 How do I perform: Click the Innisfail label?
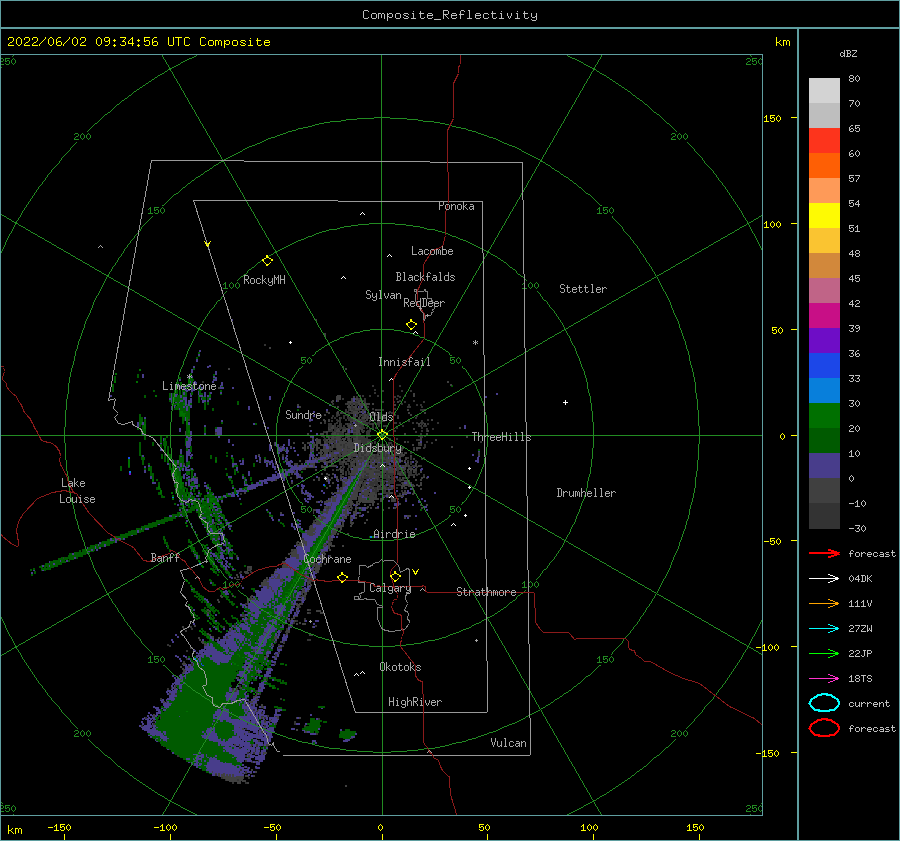coord(404,362)
